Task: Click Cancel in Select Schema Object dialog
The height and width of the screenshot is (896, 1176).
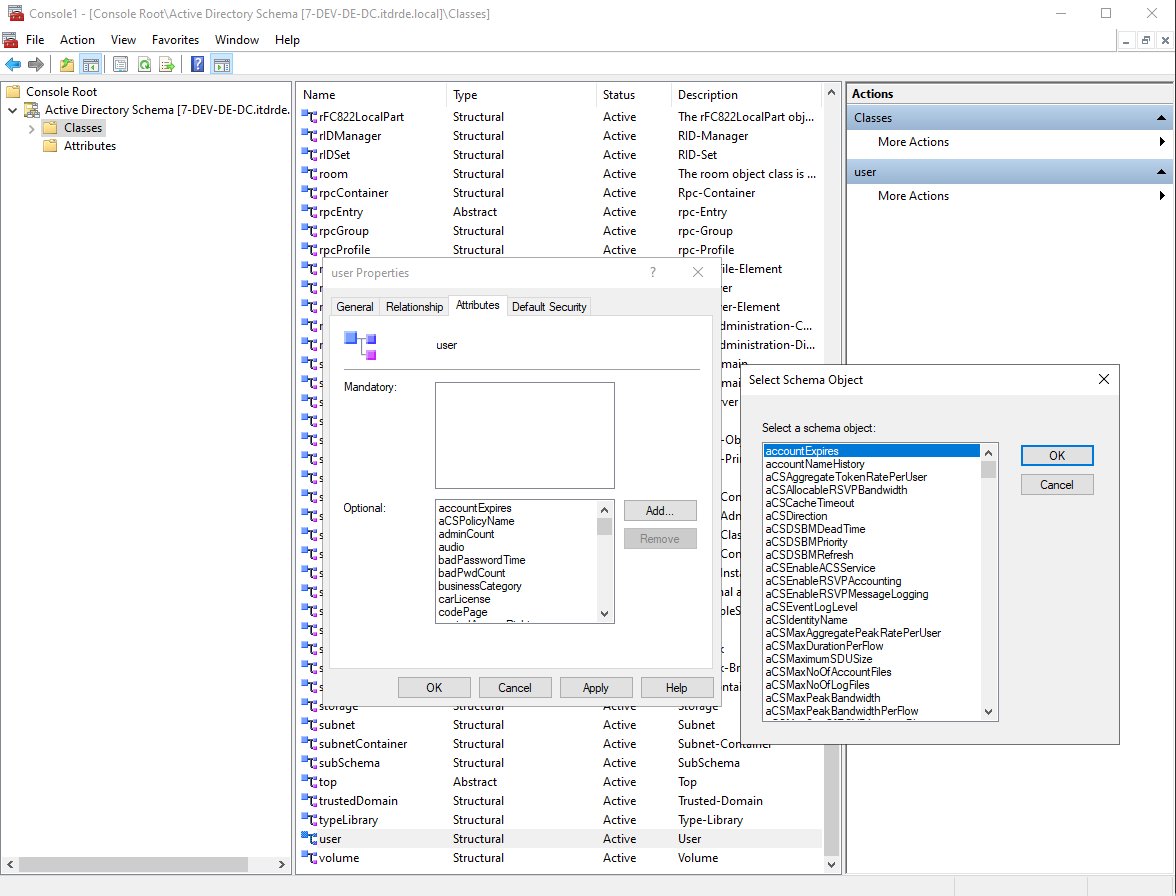Action: [1057, 485]
